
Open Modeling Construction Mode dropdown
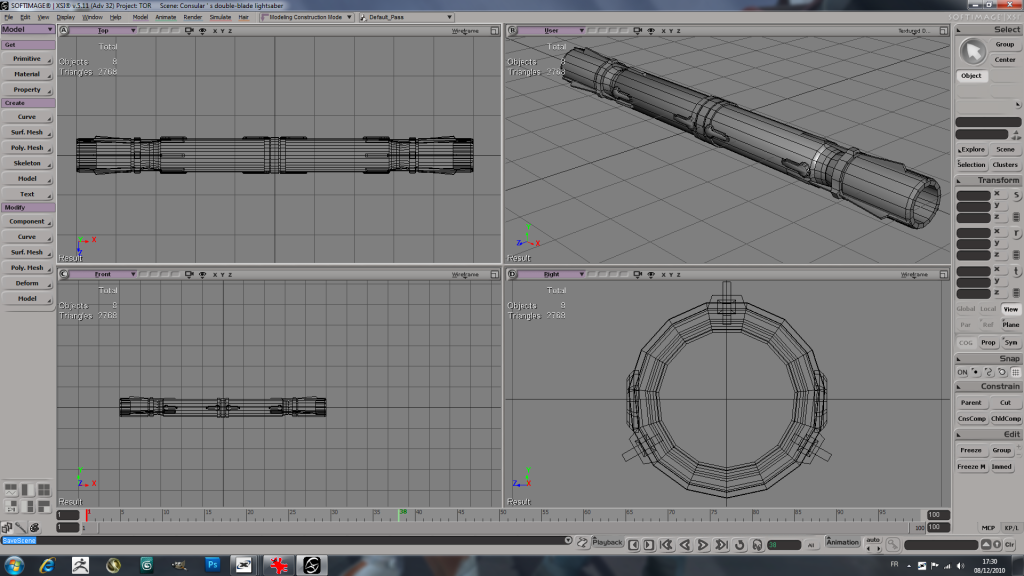tap(306, 17)
